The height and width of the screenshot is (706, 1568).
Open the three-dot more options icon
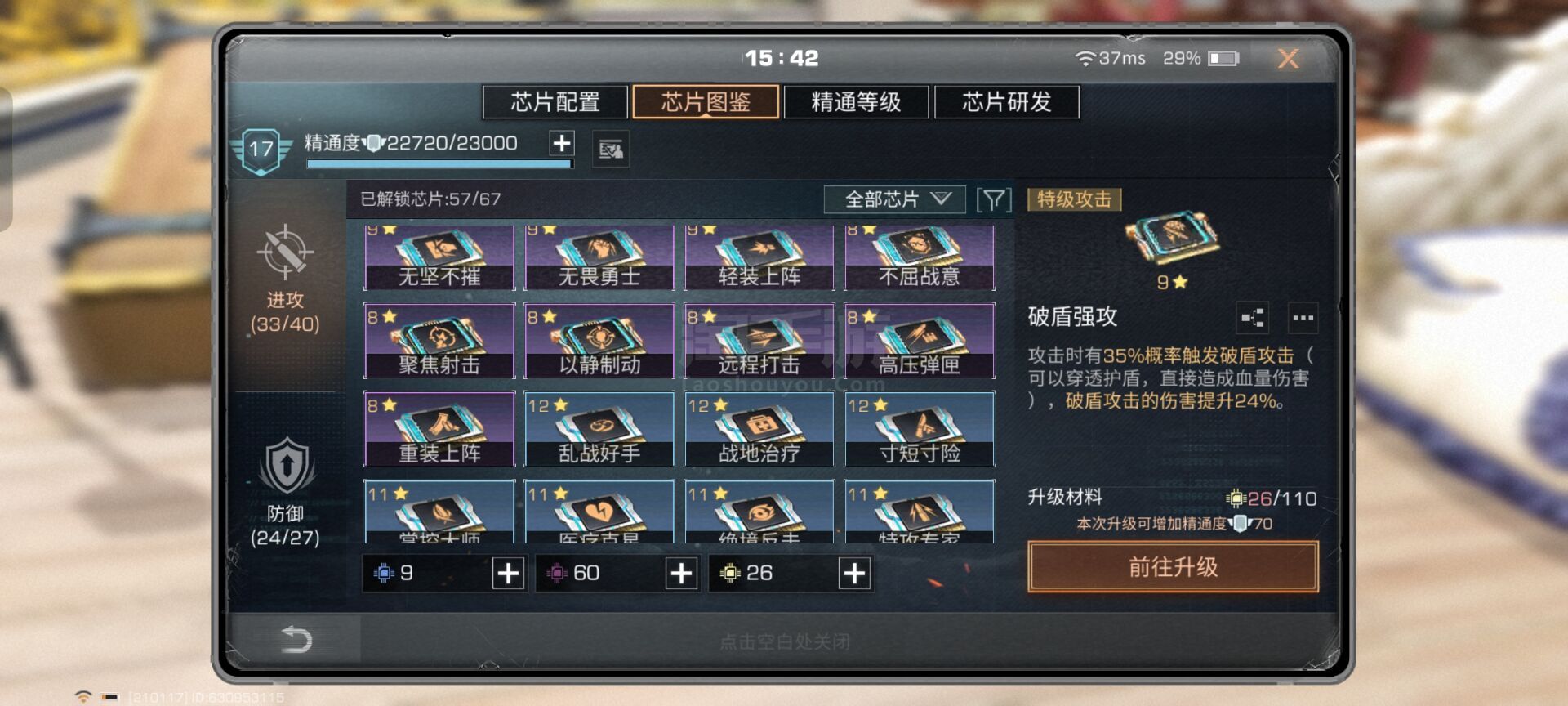1303,318
